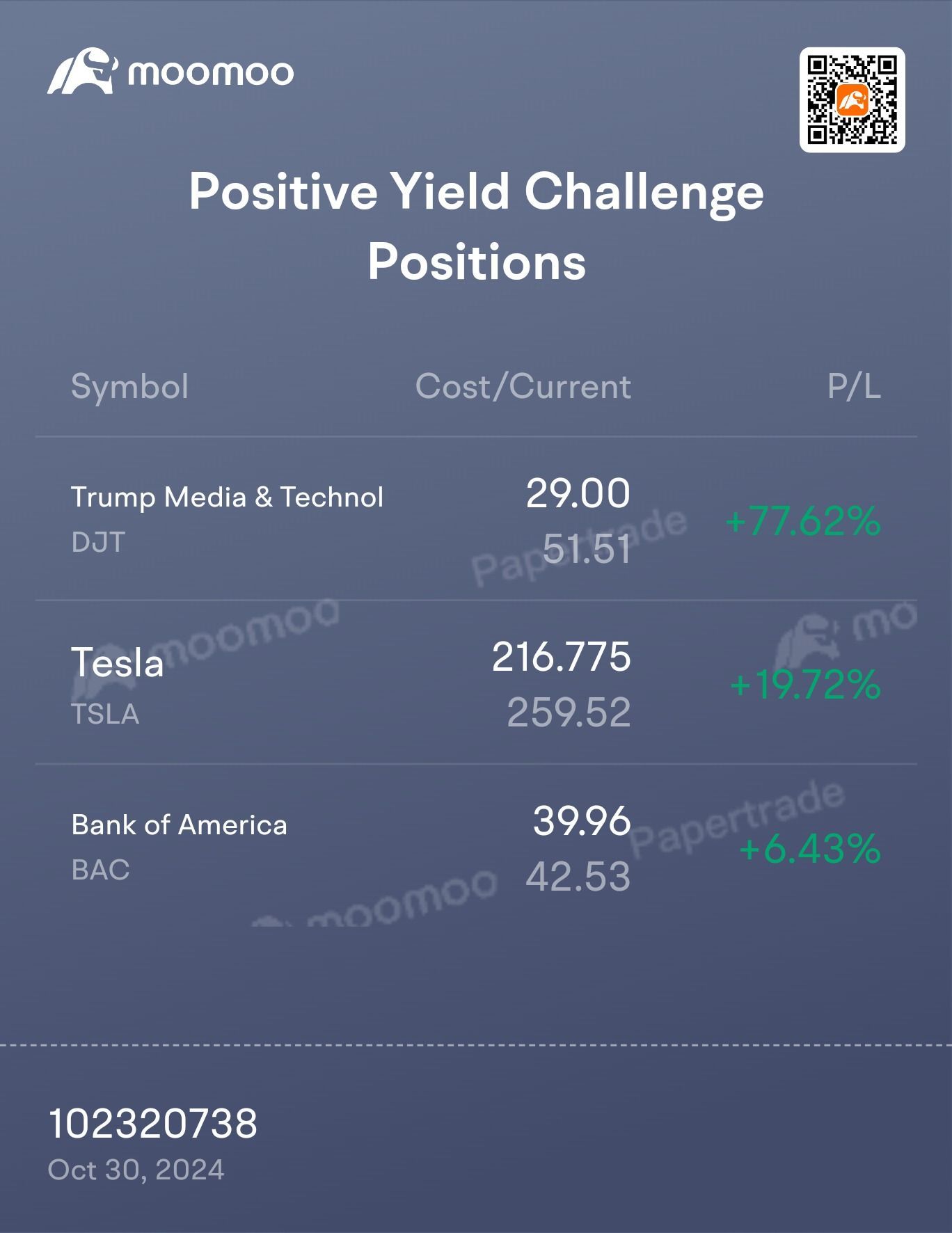
Task: Click the user ID 102320738
Action: (x=153, y=1123)
